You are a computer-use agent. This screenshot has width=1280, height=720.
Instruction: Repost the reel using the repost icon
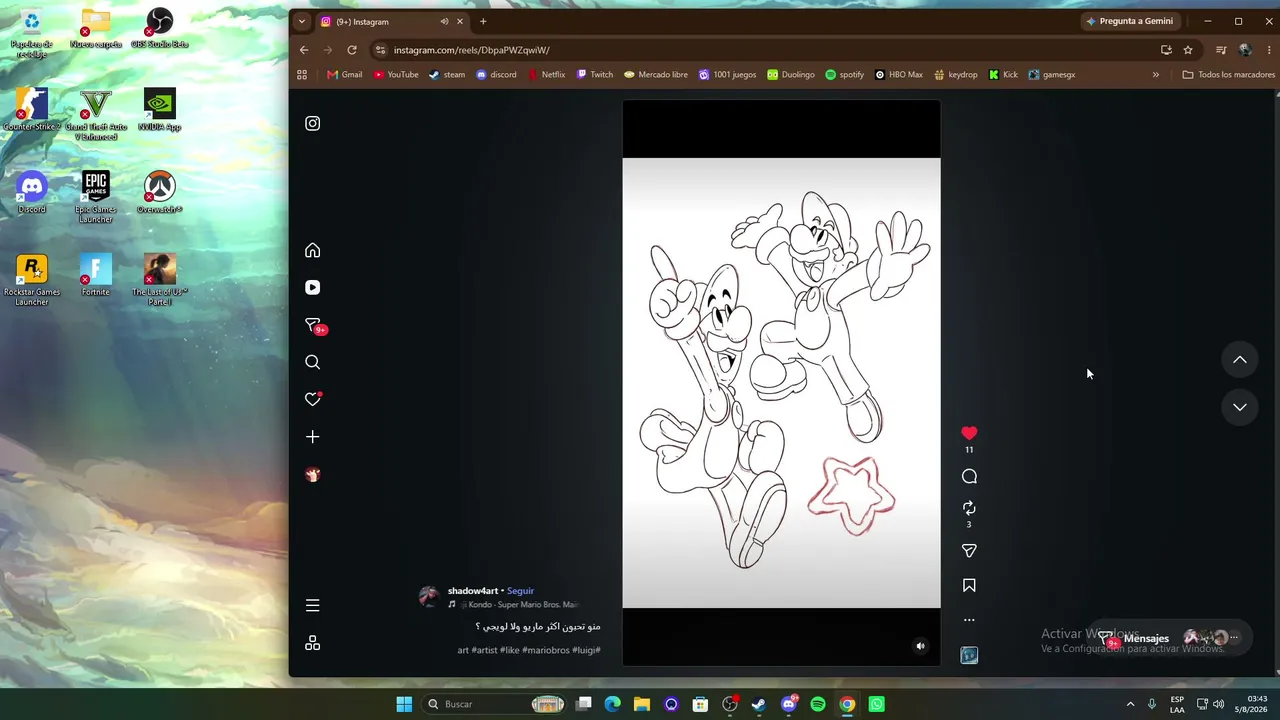[969, 508]
